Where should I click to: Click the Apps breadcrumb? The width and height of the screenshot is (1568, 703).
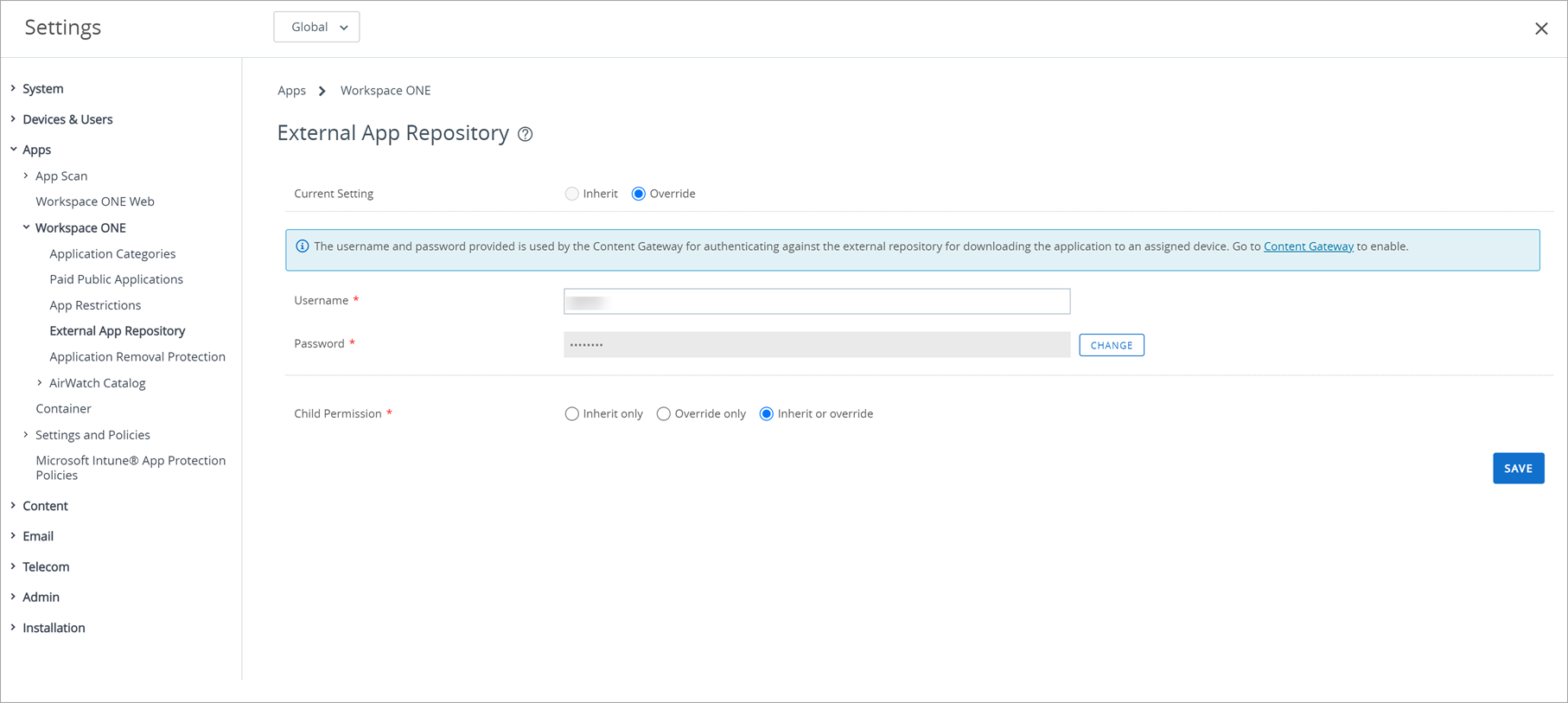(x=292, y=90)
